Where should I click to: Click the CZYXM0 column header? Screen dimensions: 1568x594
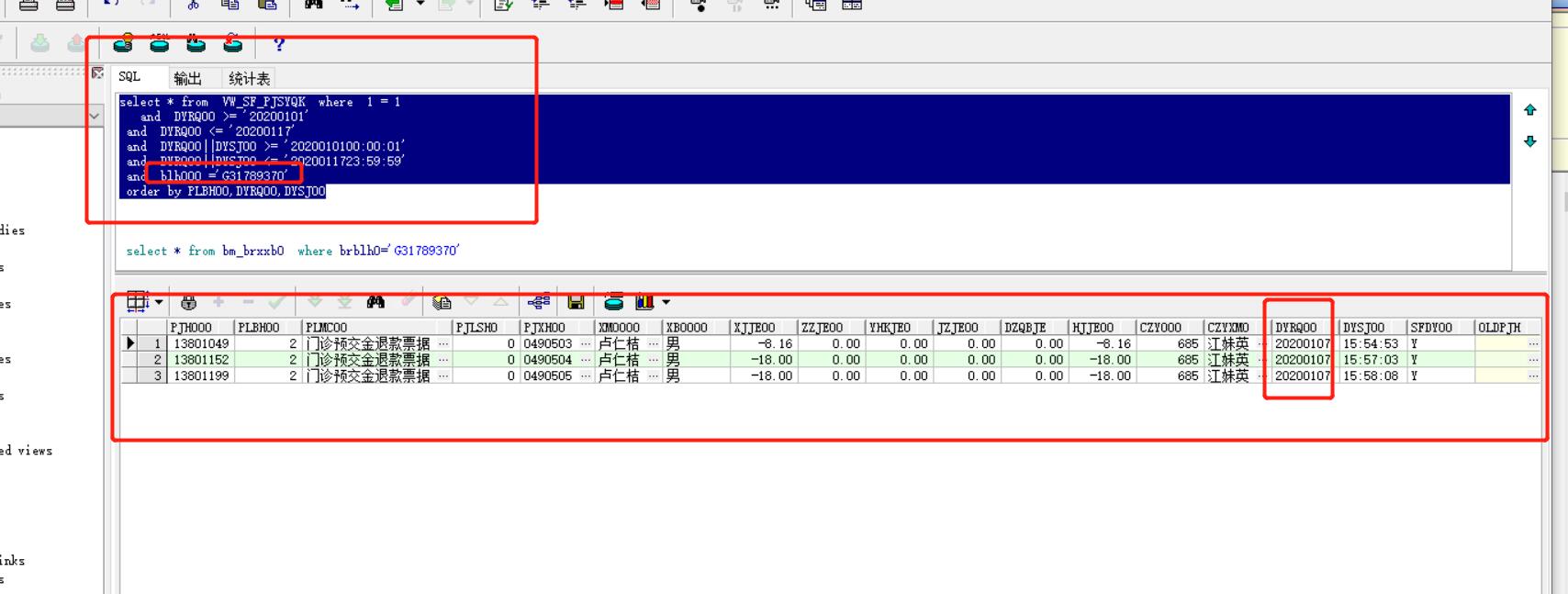pyautogui.click(x=1237, y=327)
